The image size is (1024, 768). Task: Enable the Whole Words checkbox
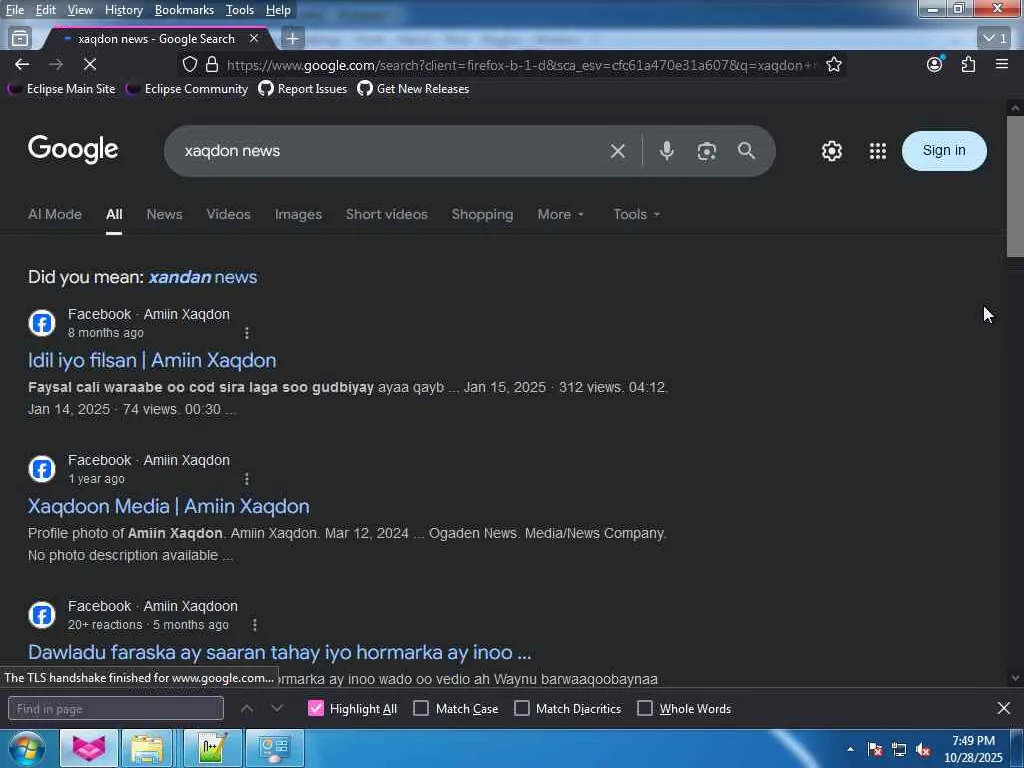coord(645,709)
